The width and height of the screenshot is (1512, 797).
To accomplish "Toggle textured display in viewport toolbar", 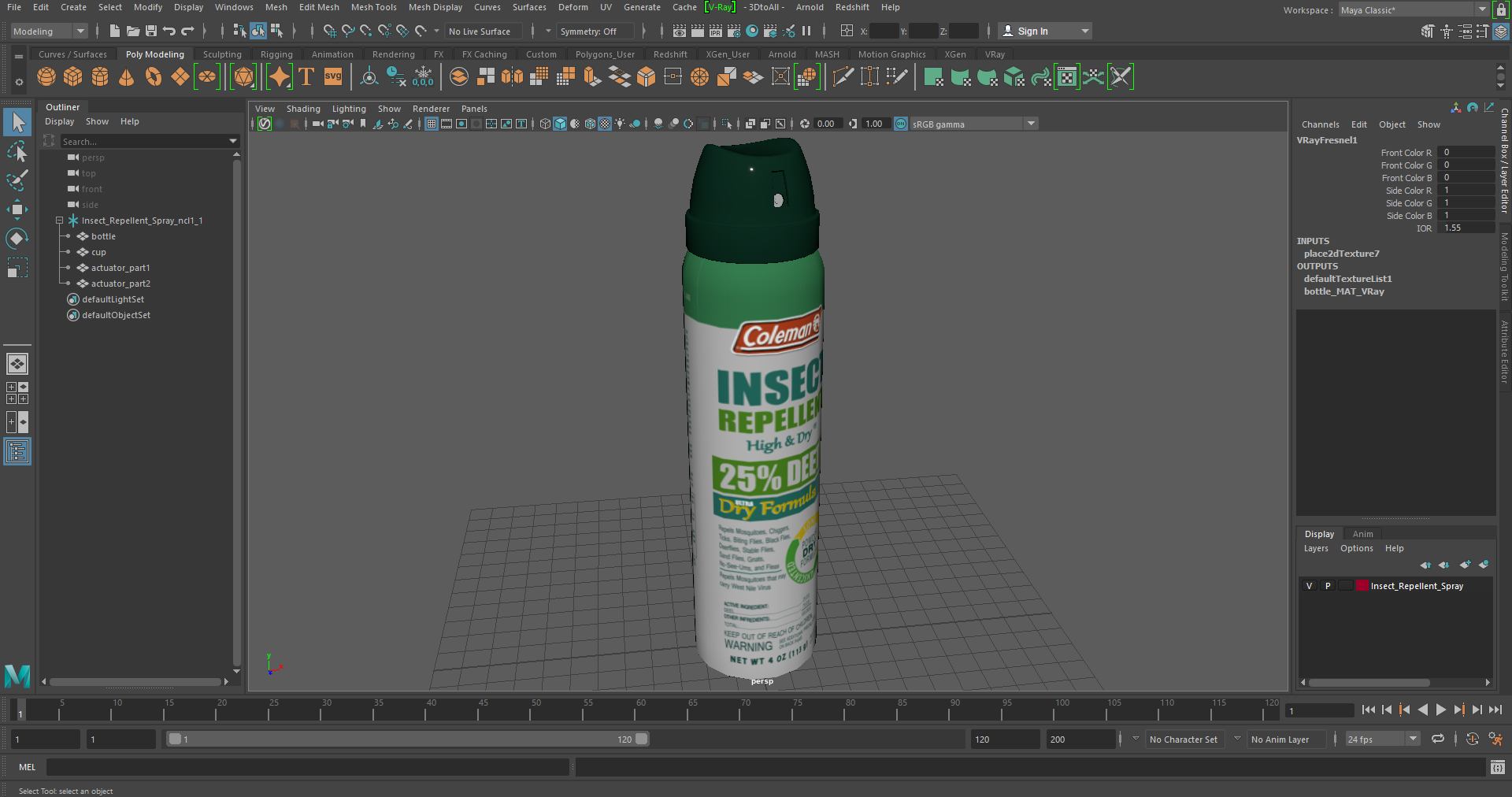I will (605, 124).
